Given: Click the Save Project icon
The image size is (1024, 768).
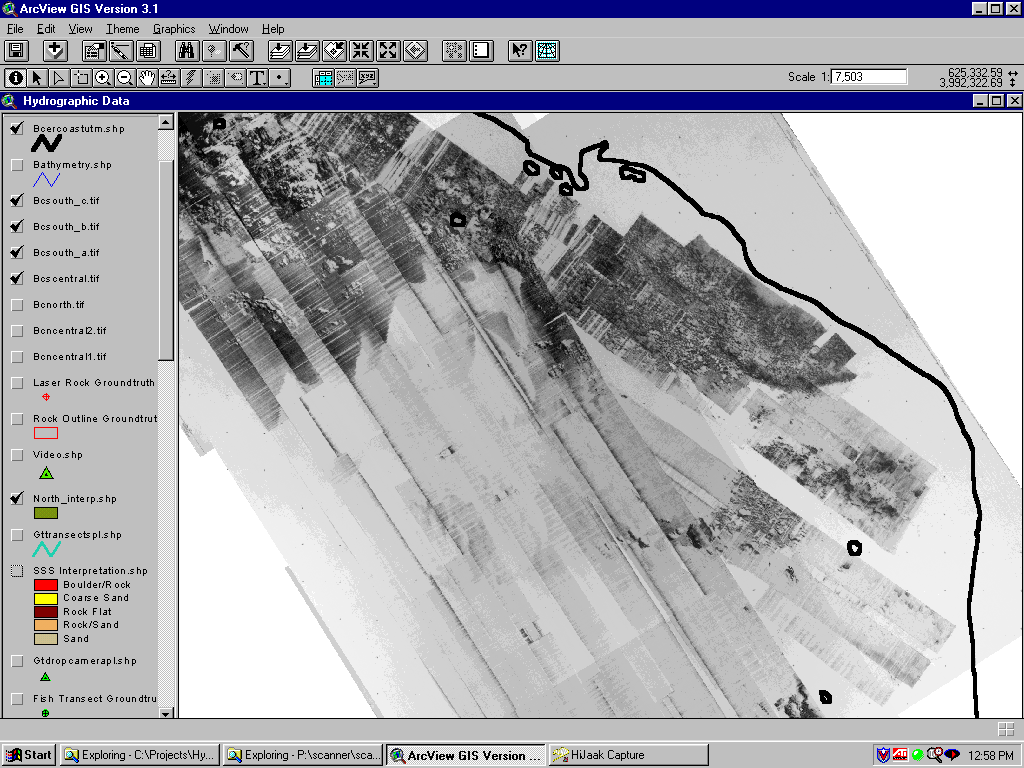Looking at the screenshot, I should pyautogui.click(x=17, y=51).
